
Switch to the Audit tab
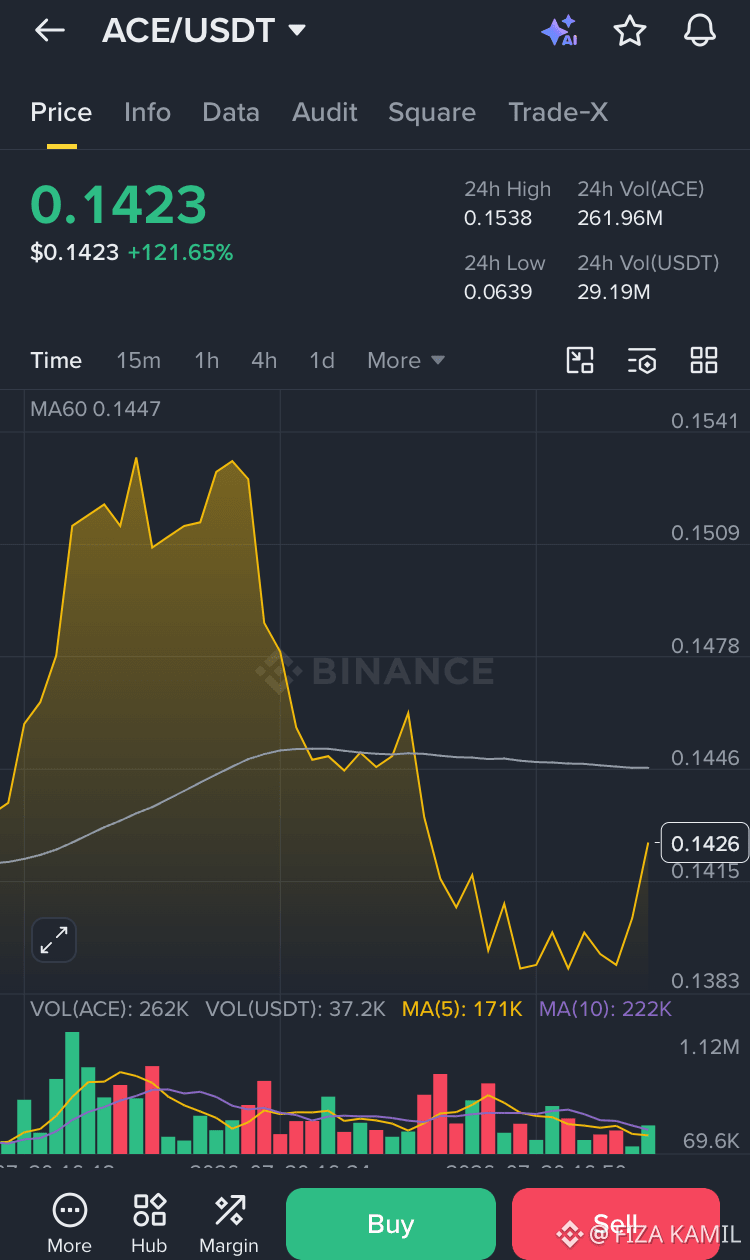pos(325,112)
